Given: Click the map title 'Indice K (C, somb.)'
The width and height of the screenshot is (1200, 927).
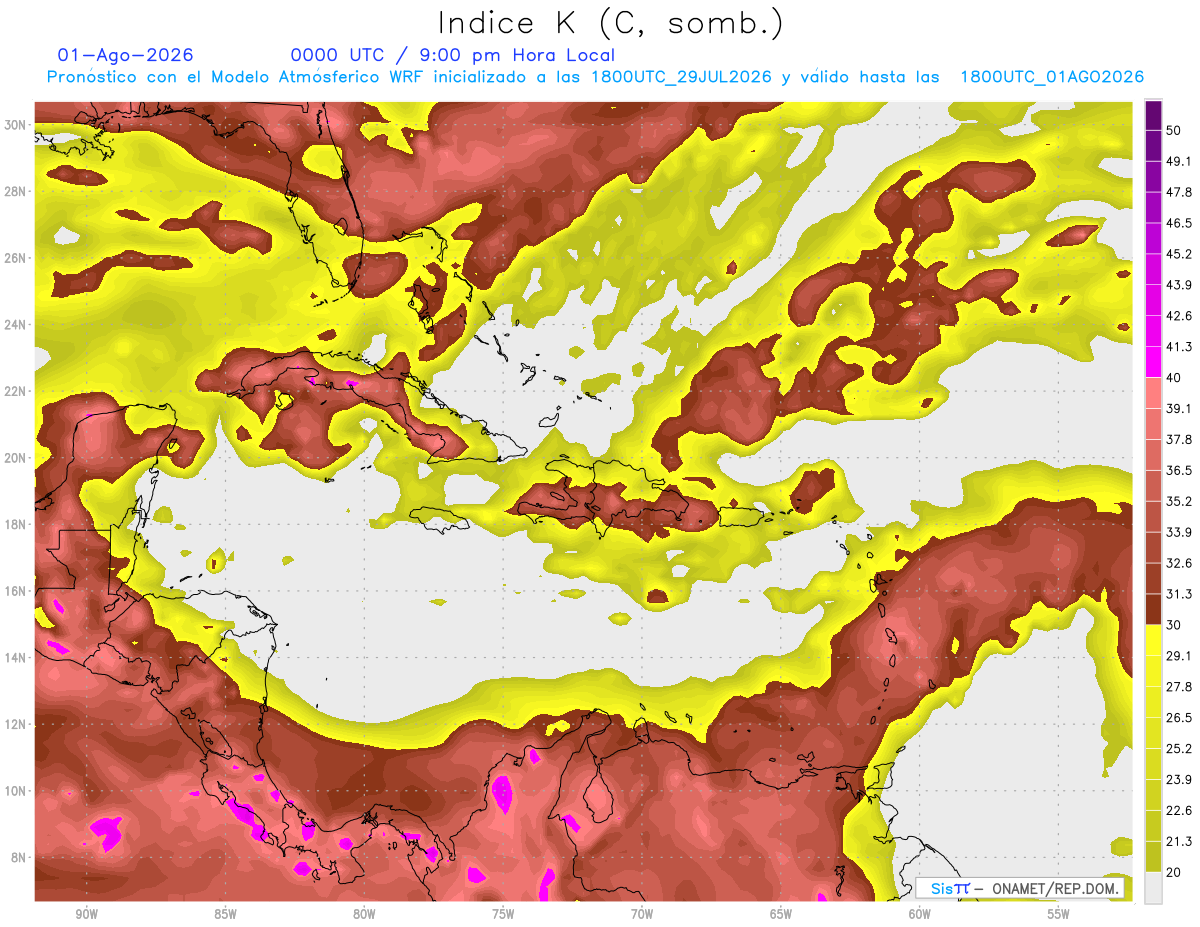Looking at the screenshot, I should (610, 23).
